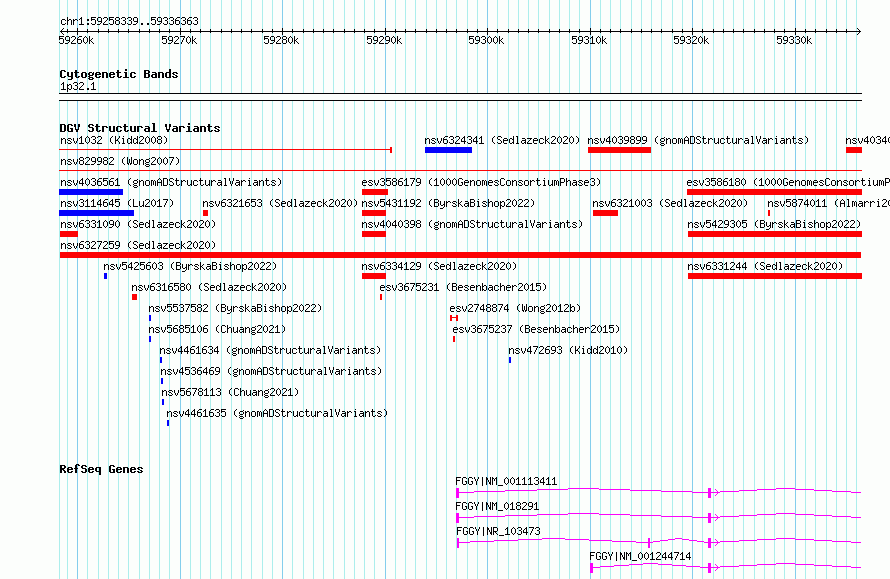Select the 59270k ruler position label
Screen dimensions: 890x579
[179, 40]
